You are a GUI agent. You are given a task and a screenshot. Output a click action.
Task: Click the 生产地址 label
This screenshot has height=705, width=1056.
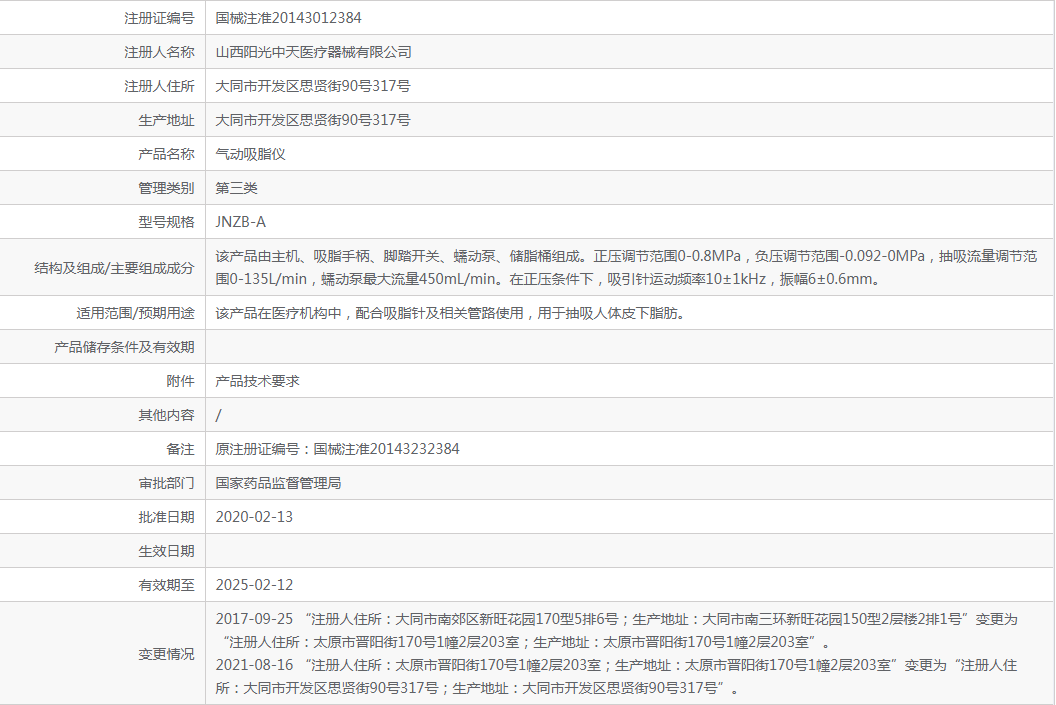coord(166,120)
